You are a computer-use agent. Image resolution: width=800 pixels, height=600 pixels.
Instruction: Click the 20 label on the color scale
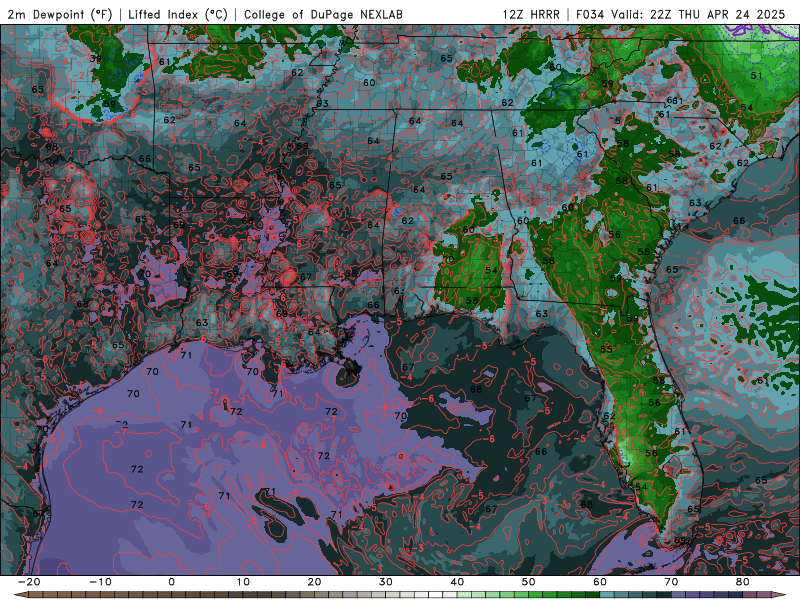pyautogui.click(x=314, y=582)
